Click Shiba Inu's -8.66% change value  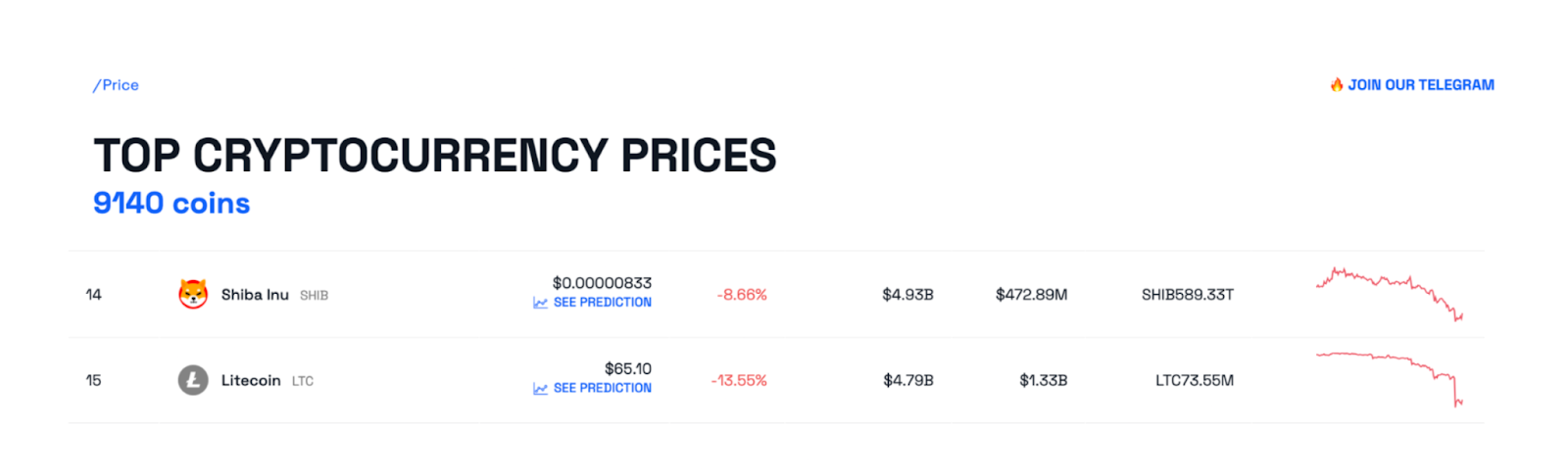point(742,295)
